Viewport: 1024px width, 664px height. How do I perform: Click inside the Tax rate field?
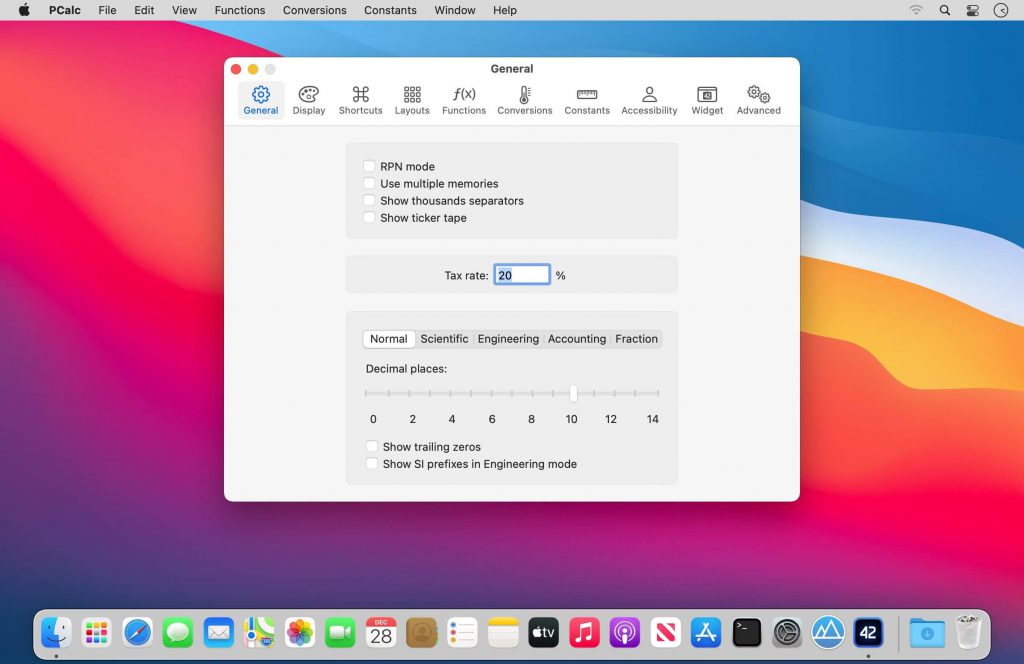point(521,274)
